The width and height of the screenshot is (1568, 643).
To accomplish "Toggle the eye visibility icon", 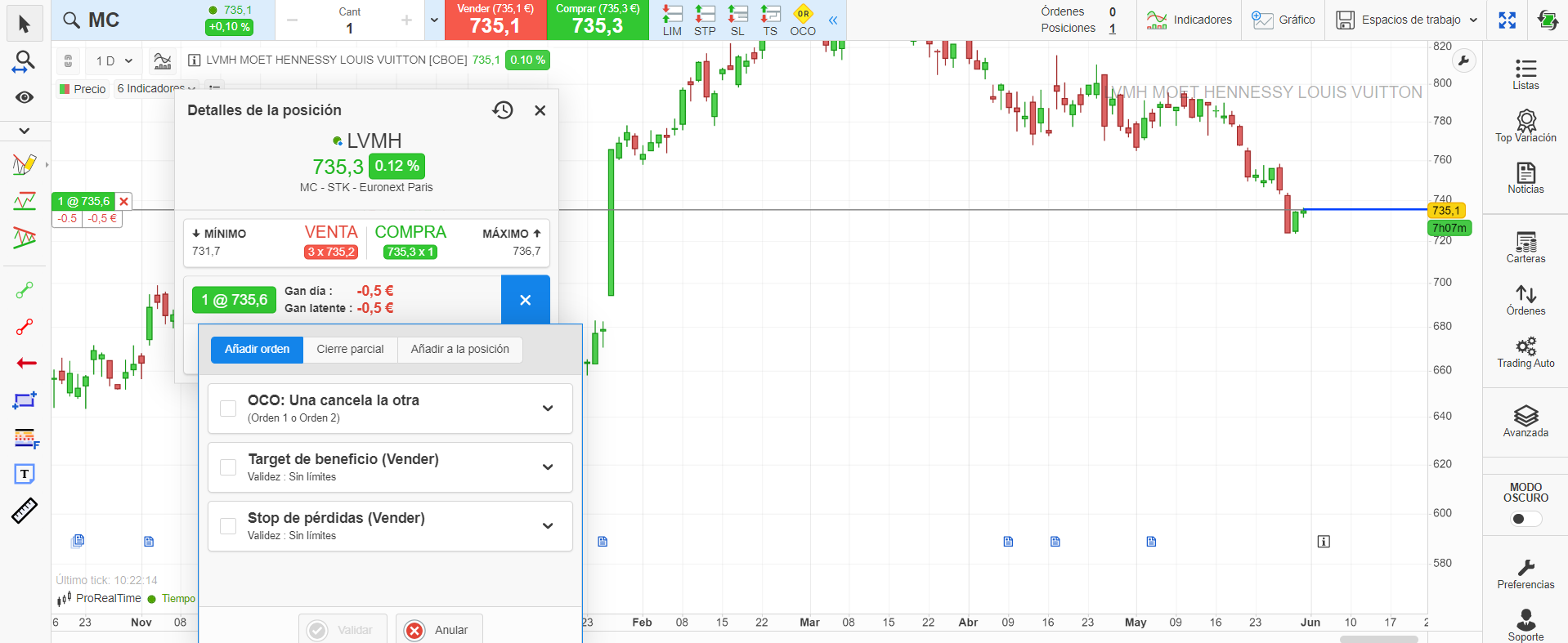I will click(25, 97).
